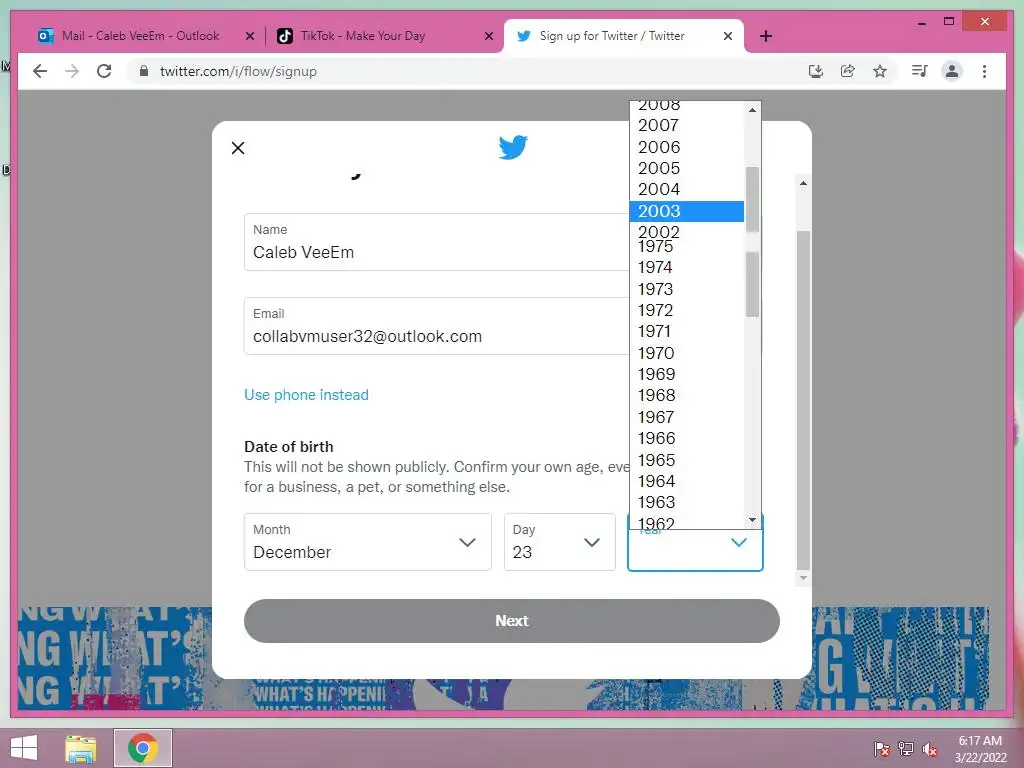This screenshot has height=768, width=1024.
Task: Open the Month dropdown showing December
Action: click(x=368, y=542)
